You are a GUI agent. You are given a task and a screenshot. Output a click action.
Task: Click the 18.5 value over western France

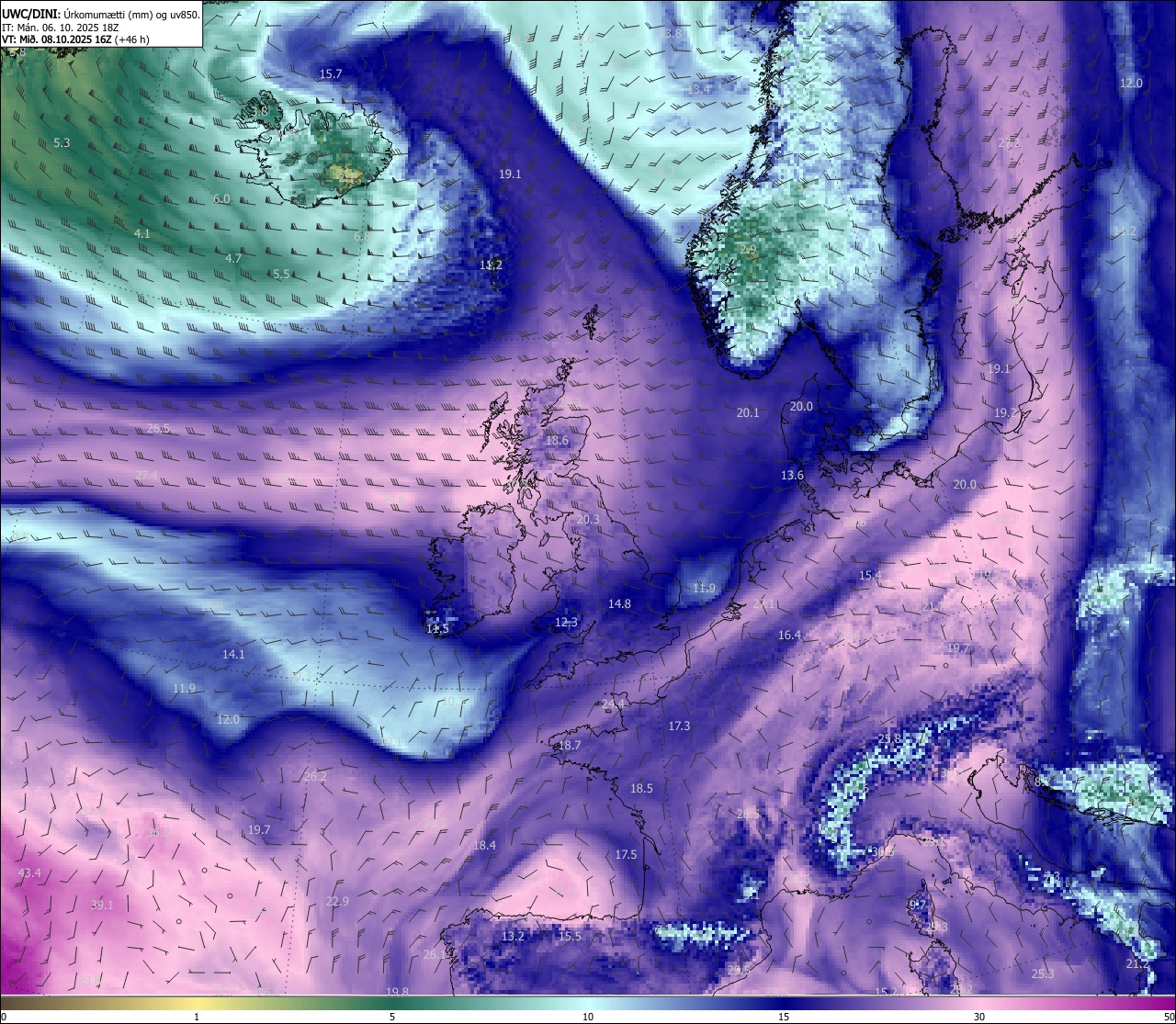(x=641, y=789)
